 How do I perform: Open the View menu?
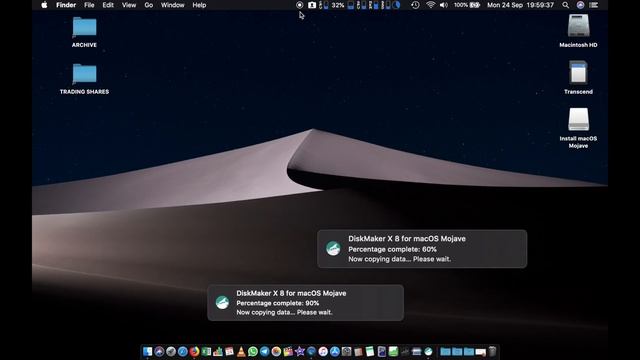coord(129,5)
